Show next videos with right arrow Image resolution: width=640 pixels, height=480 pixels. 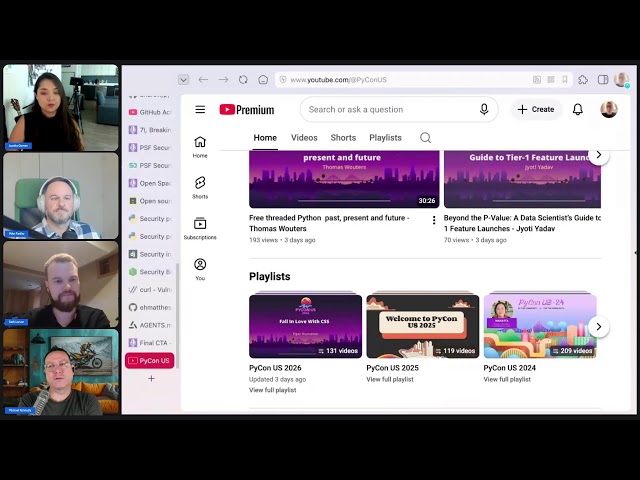pos(599,155)
